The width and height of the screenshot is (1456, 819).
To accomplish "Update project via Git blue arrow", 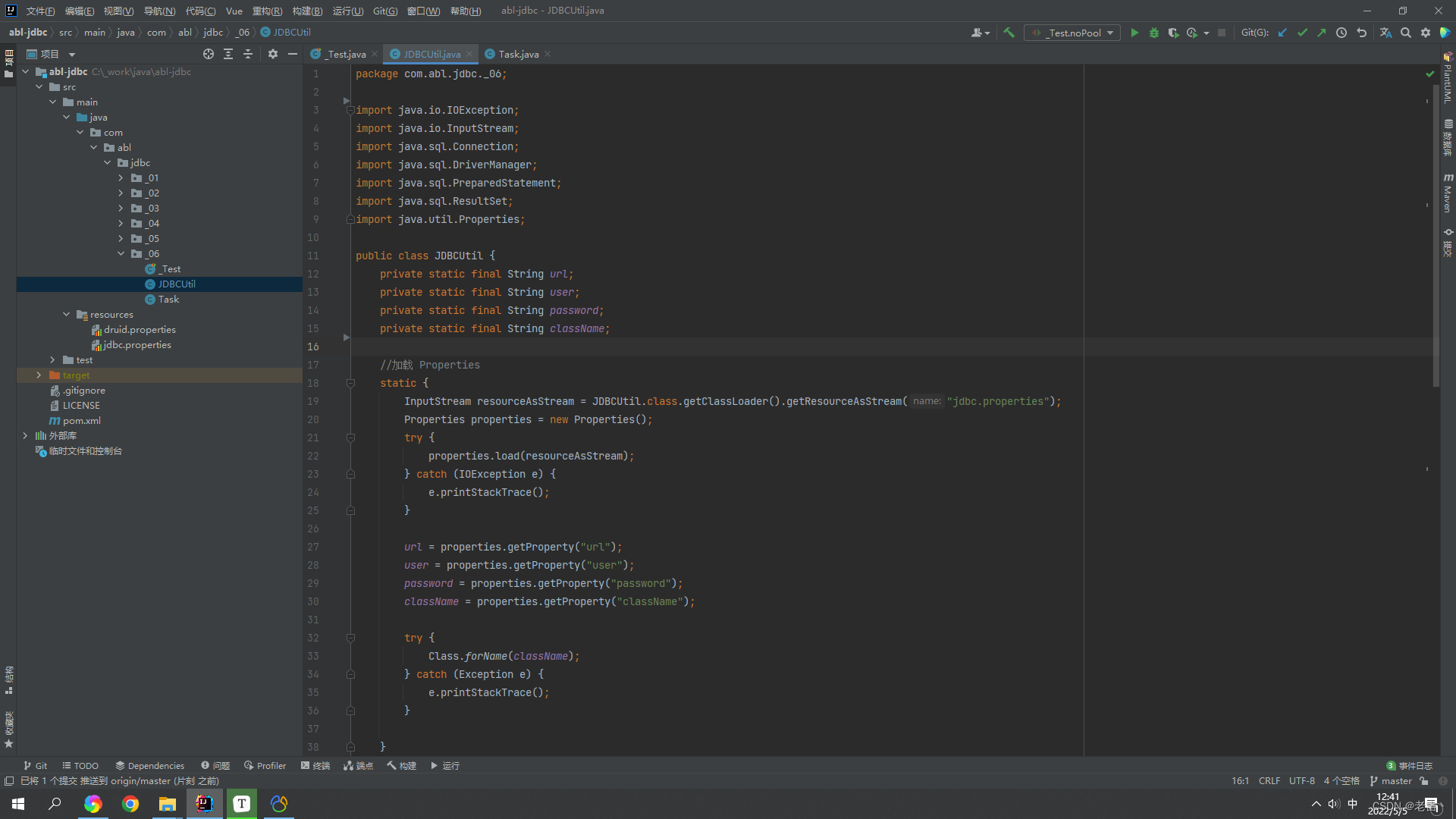I will pyautogui.click(x=1282, y=33).
